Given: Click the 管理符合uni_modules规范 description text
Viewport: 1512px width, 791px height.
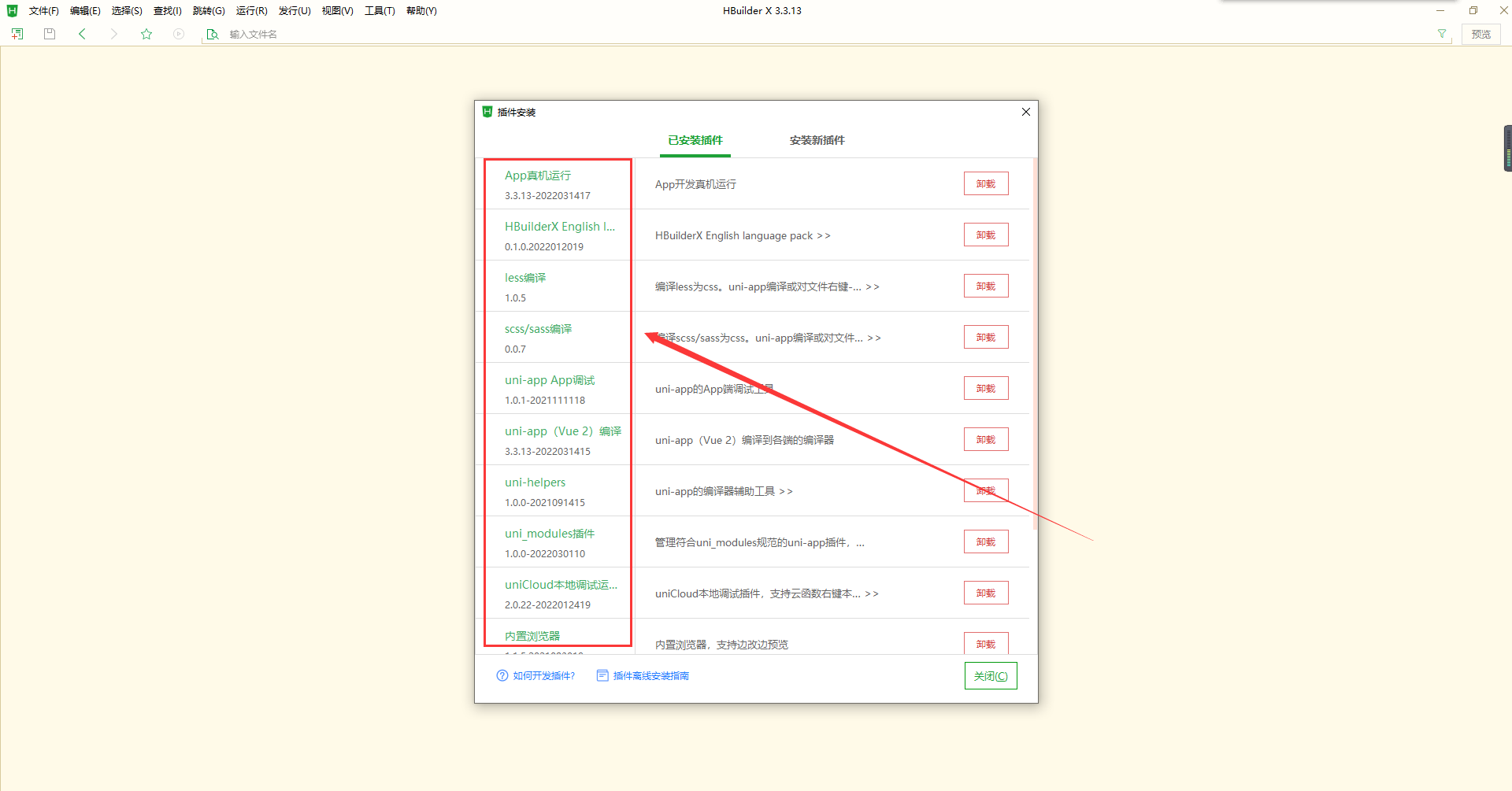Looking at the screenshot, I should [x=760, y=542].
